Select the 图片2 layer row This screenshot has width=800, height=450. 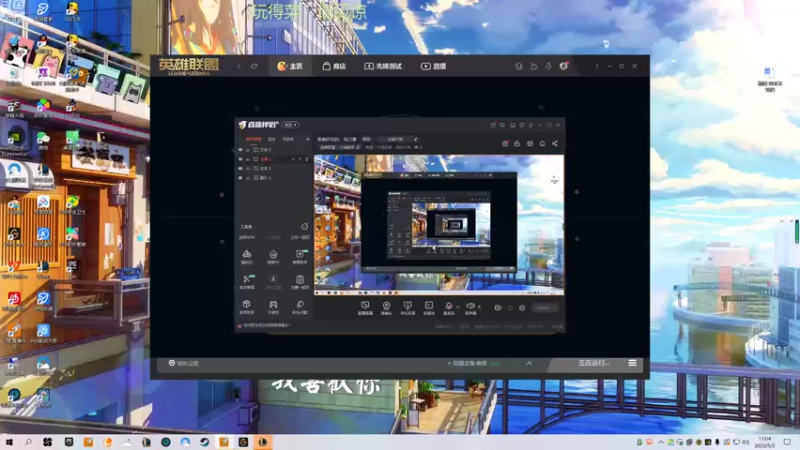click(274, 178)
